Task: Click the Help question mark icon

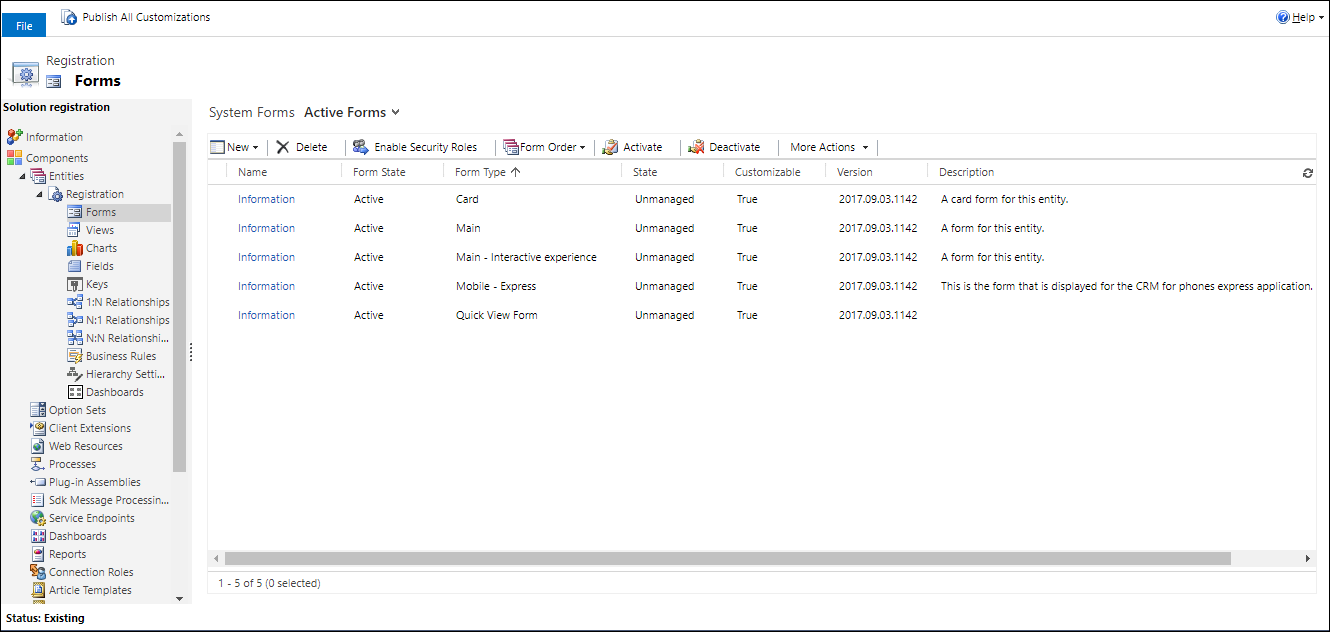Action: (1283, 17)
